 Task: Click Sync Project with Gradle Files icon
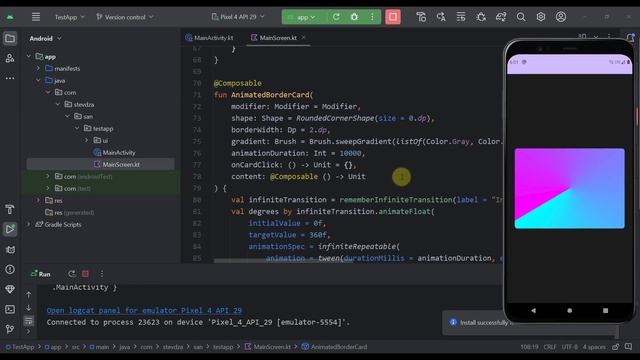501,17
